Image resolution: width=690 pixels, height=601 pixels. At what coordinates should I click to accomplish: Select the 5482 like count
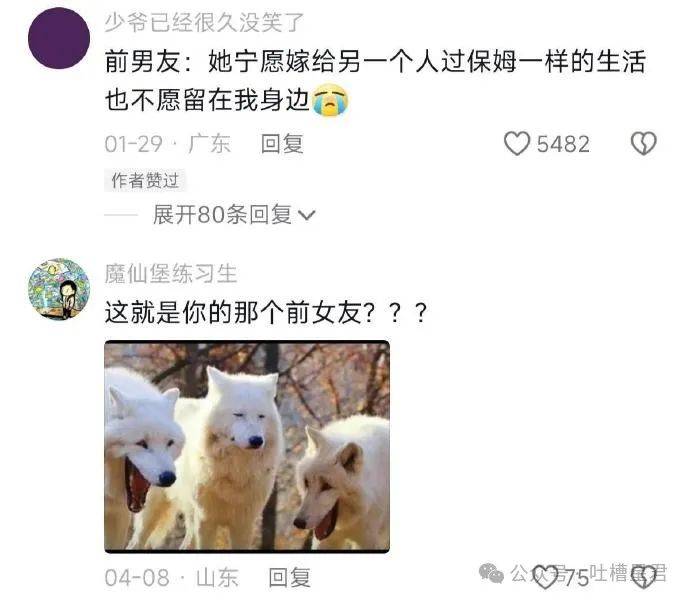[x=563, y=144]
